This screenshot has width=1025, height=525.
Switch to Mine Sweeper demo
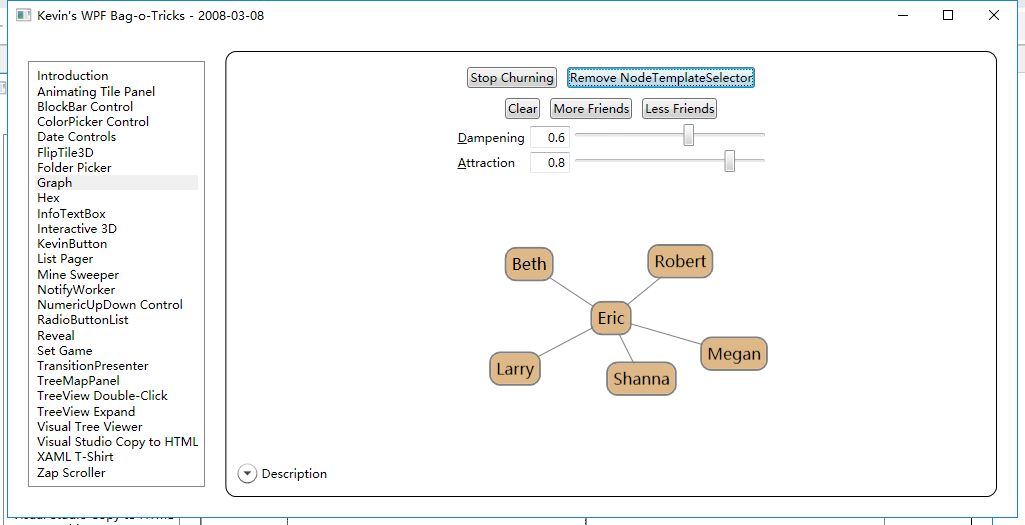click(78, 275)
